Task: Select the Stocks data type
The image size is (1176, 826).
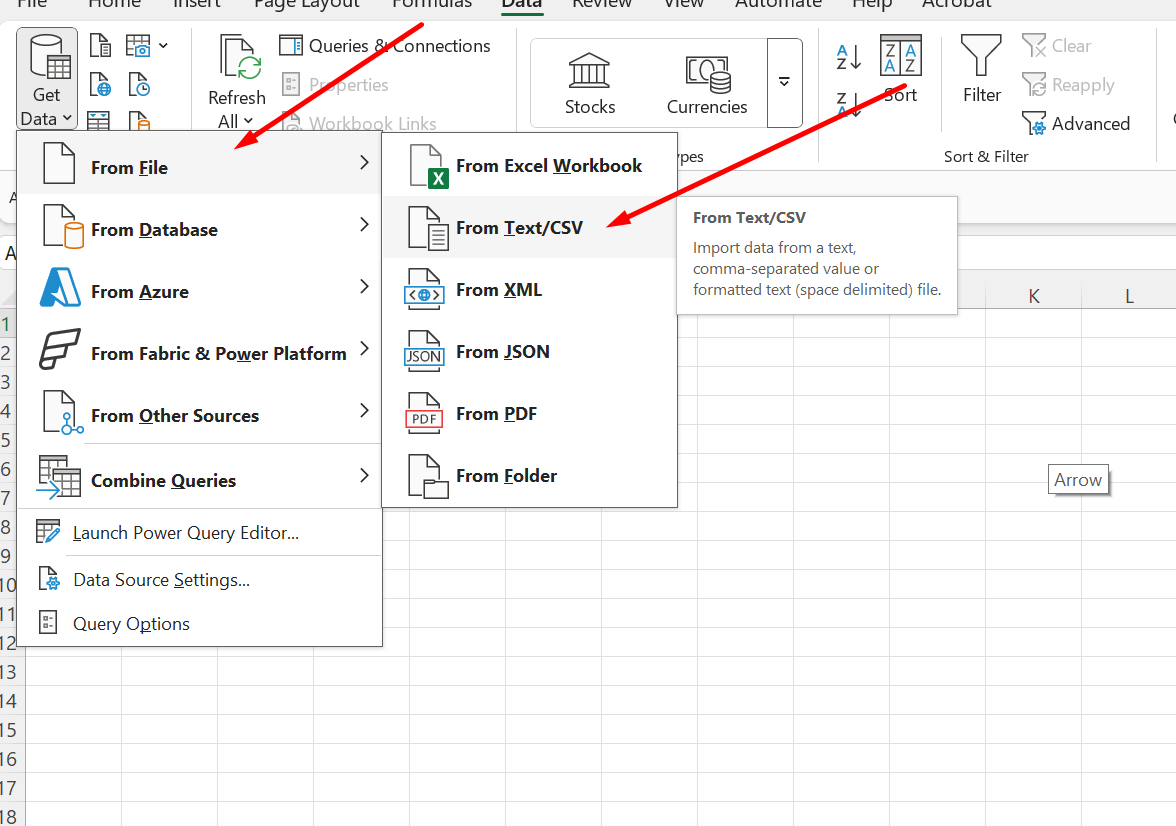Action: click(590, 83)
